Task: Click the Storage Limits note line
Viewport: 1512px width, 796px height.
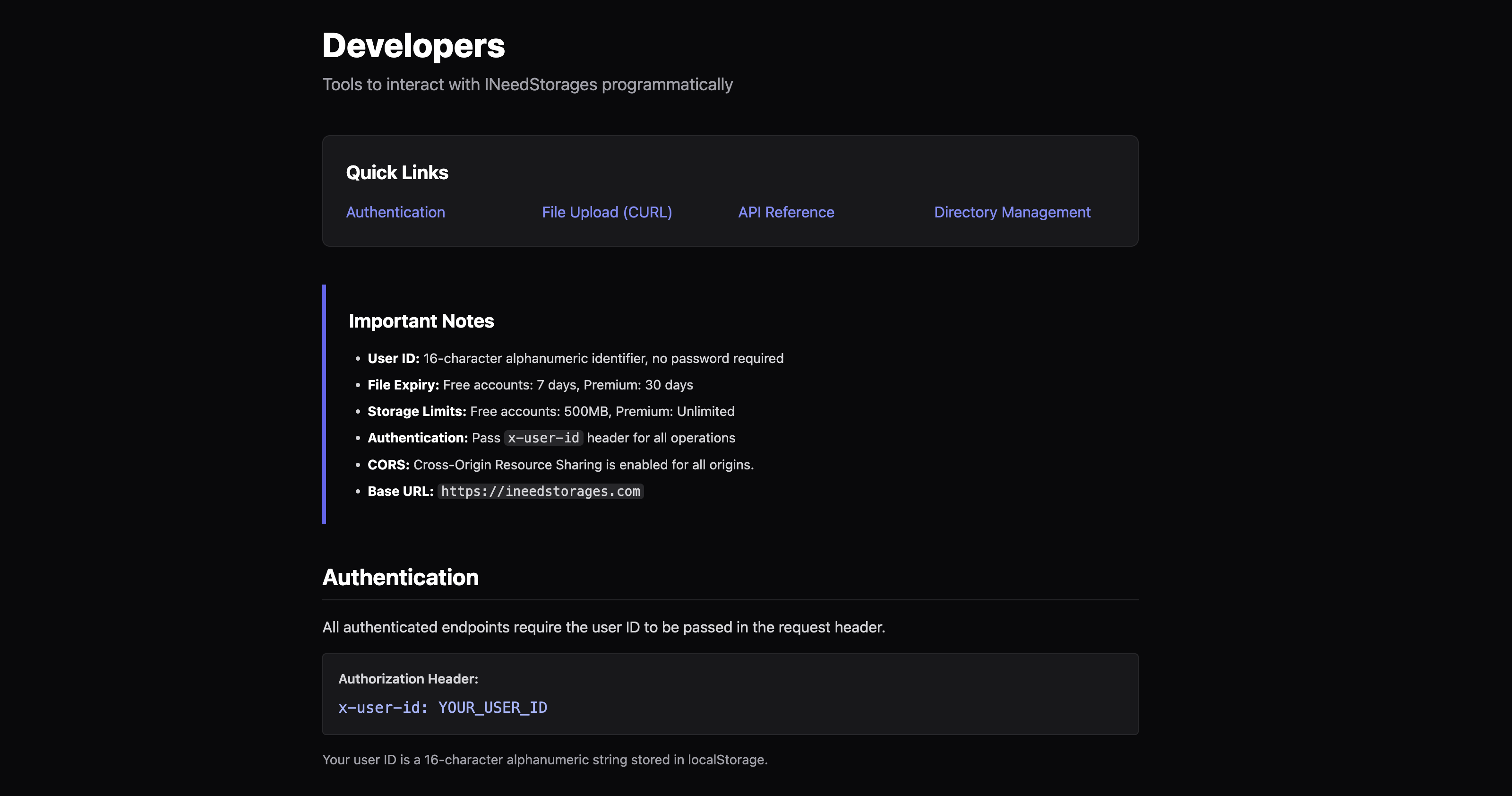Action: click(x=550, y=411)
